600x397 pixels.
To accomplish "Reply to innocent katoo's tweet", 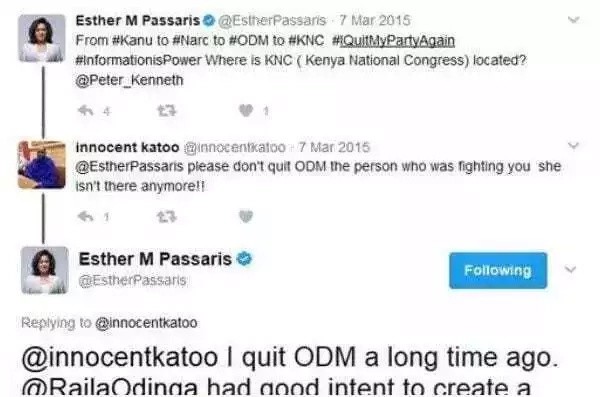I will [x=86, y=217].
